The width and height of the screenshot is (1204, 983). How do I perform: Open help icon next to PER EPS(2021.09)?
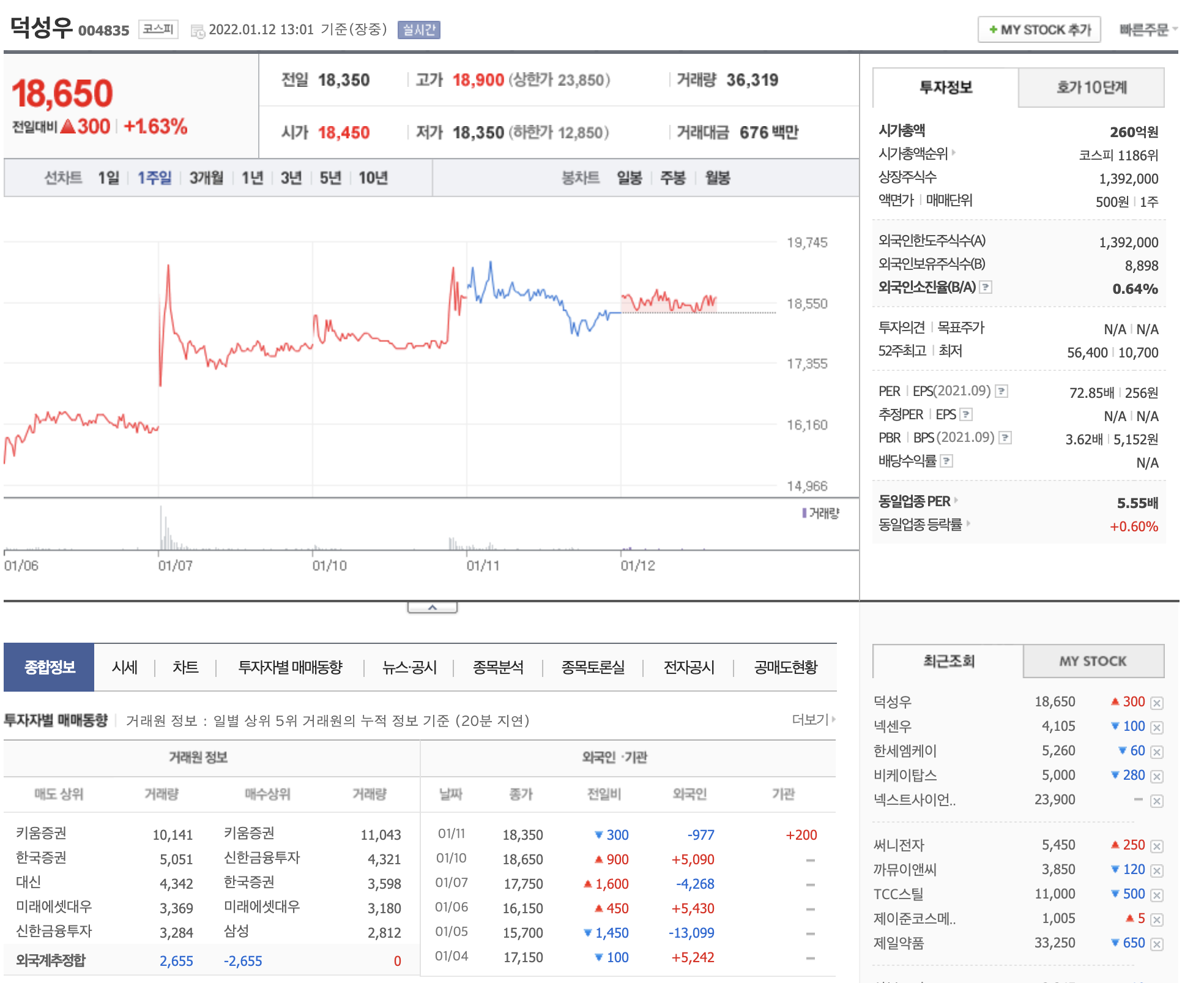click(1001, 391)
